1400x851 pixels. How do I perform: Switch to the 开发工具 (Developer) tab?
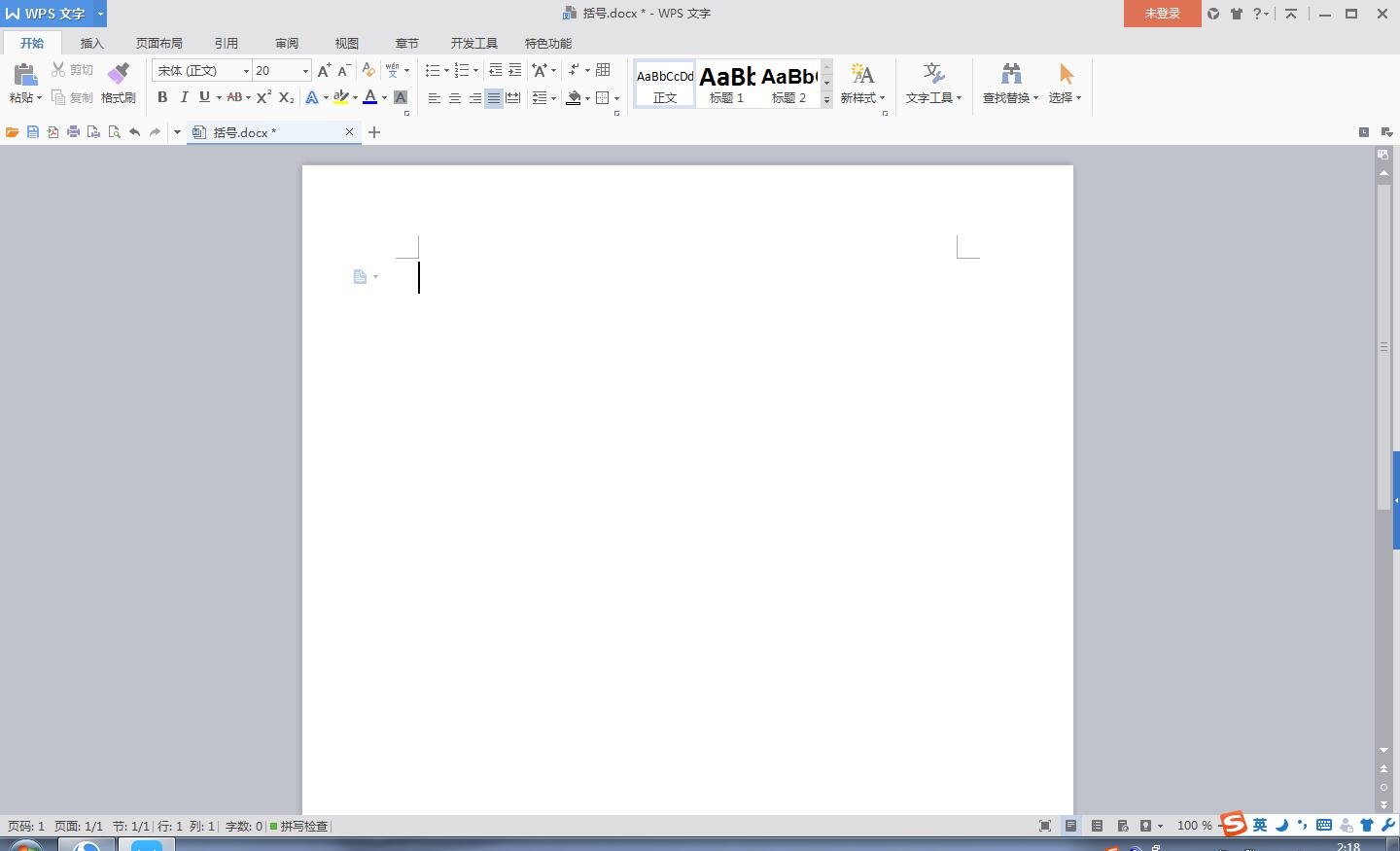pyautogui.click(x=473, y=43)
